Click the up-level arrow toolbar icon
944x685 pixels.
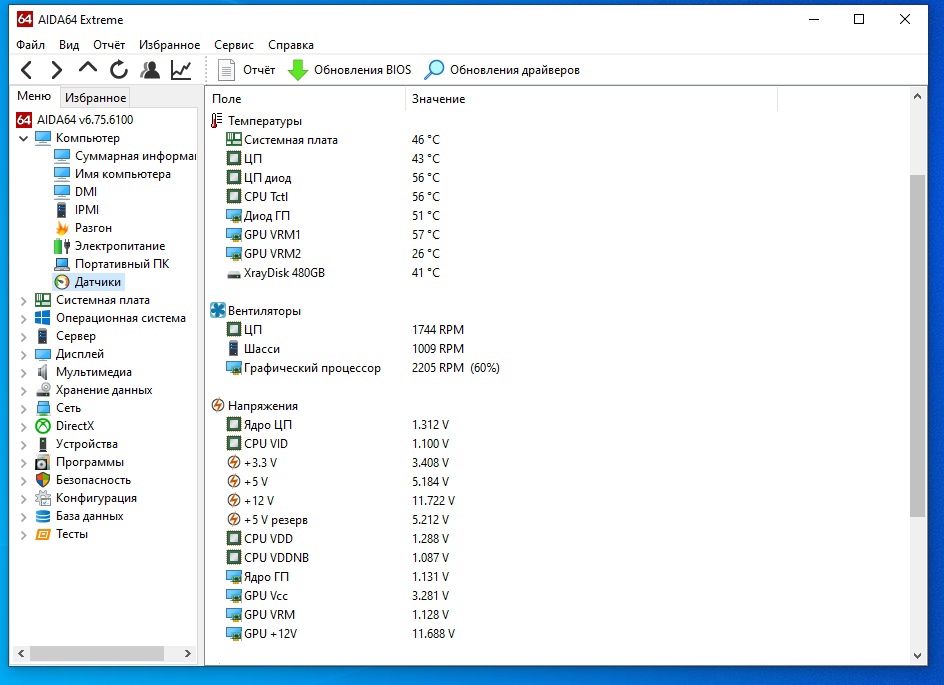coord(88,67)
